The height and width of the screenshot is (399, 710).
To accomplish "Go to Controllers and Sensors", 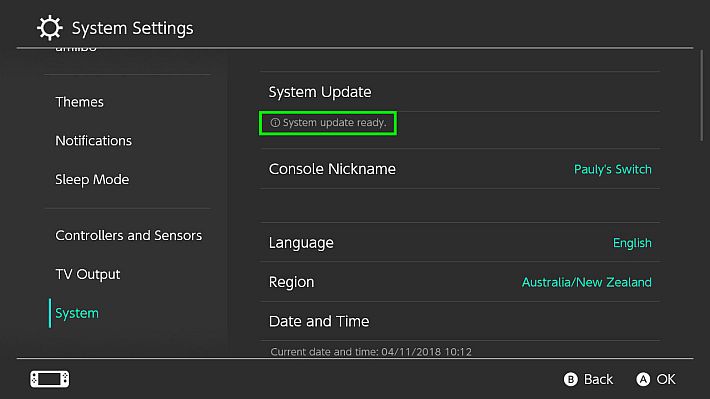I will coord(129,236).
